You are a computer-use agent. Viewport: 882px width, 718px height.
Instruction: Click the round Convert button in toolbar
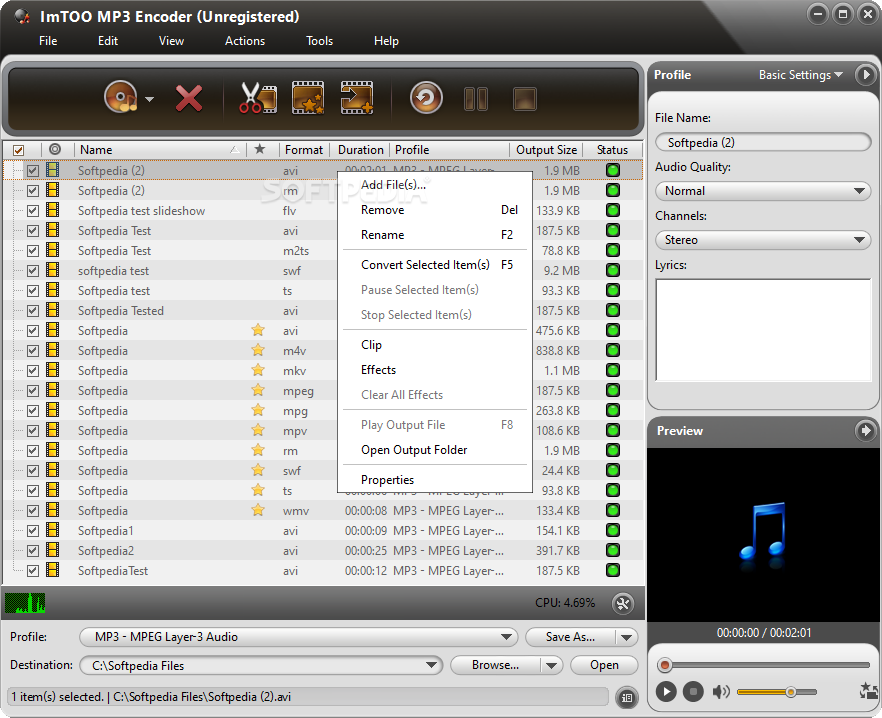coord(426,98)
